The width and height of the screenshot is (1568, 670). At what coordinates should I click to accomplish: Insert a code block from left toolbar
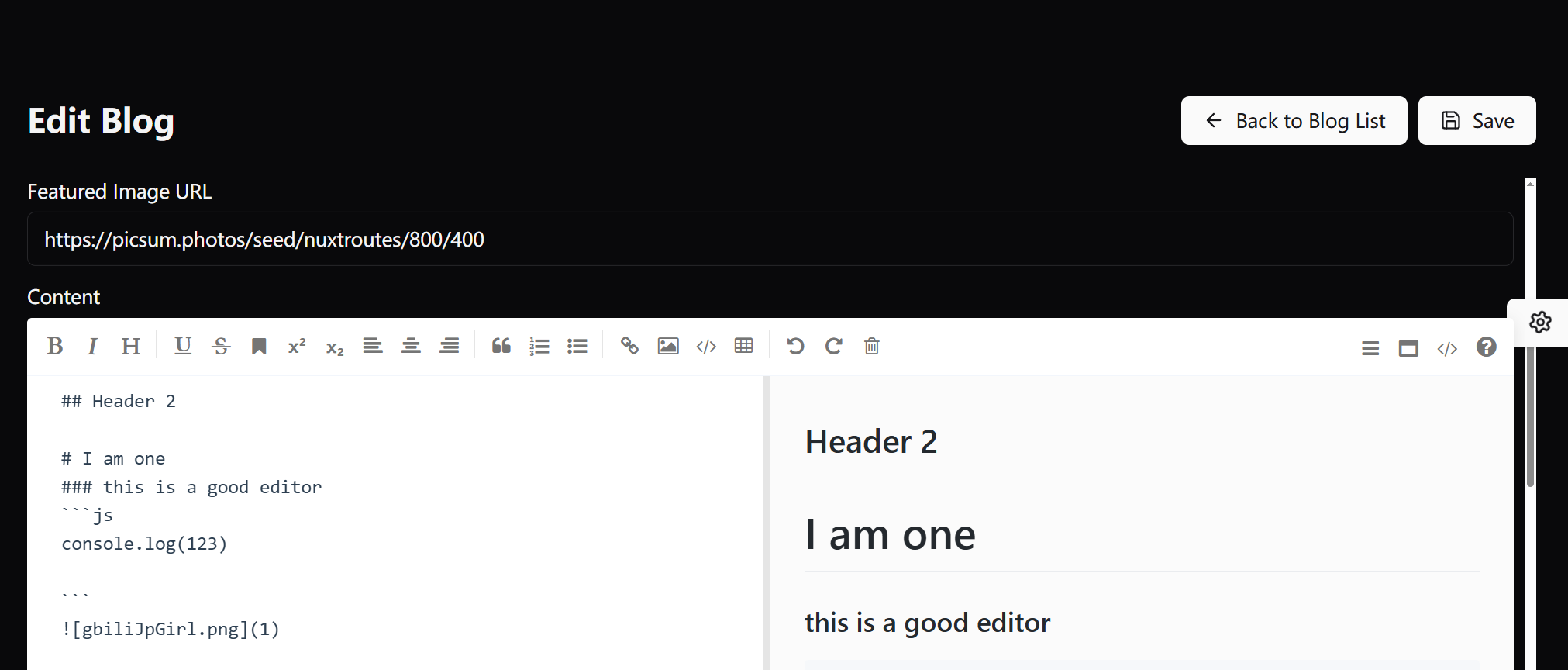(x=706, y=346)
